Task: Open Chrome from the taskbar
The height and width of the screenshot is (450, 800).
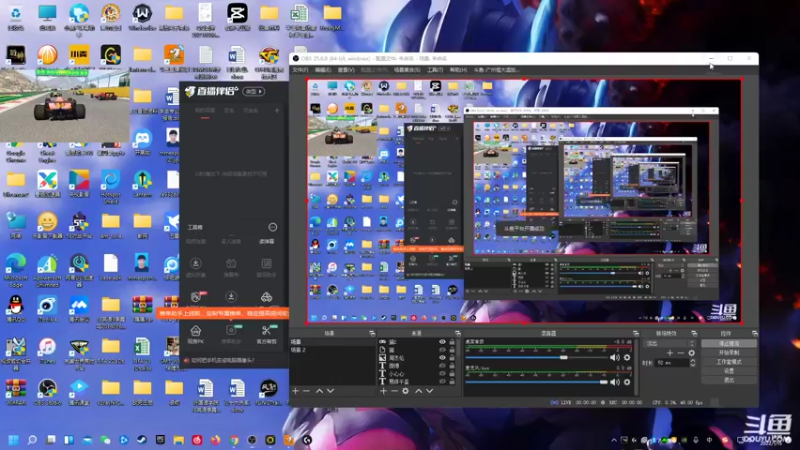Action: tap(234, 440)
